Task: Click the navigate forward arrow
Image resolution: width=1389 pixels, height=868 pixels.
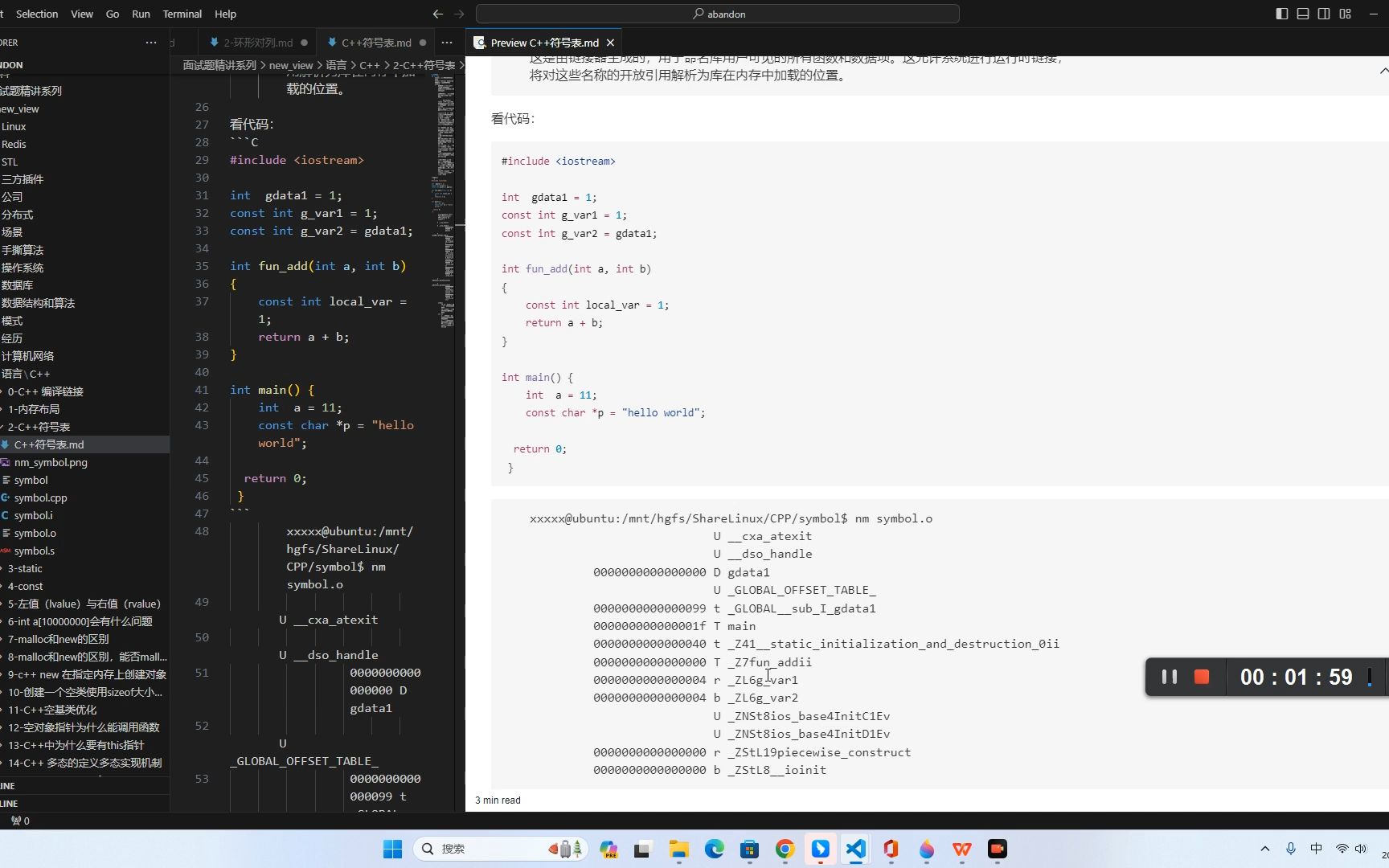Action: pos(459,14)
